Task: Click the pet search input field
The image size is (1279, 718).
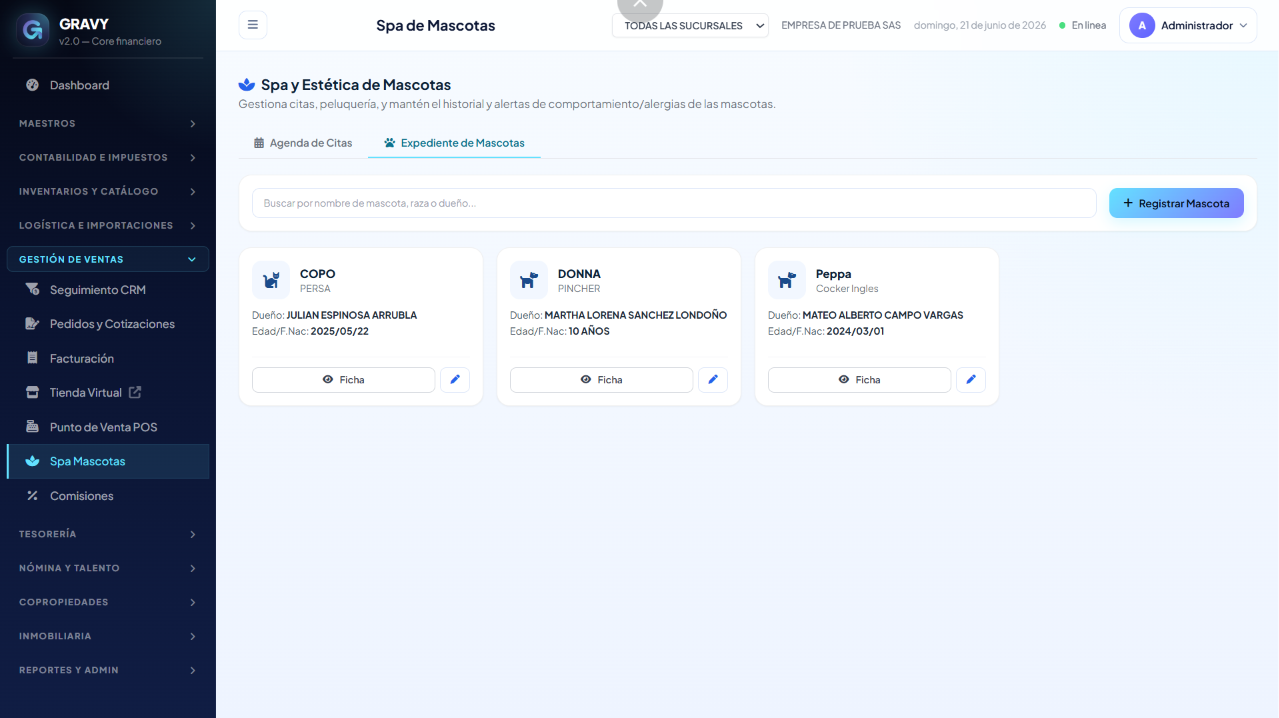Action: pos(674,203)
